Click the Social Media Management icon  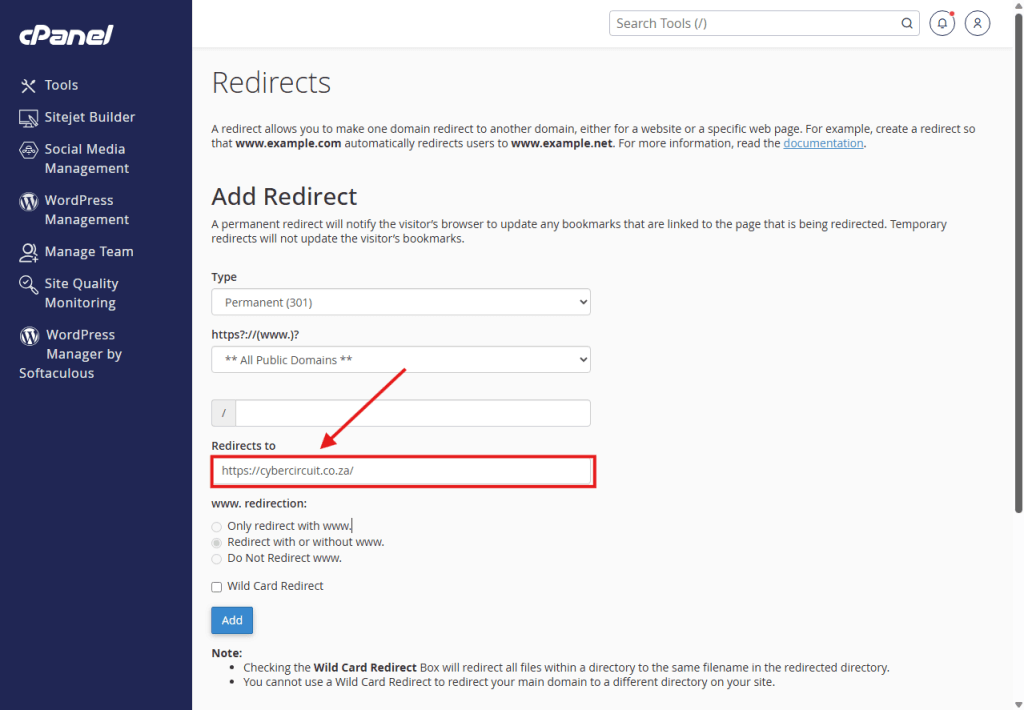(x=28, y=150)
